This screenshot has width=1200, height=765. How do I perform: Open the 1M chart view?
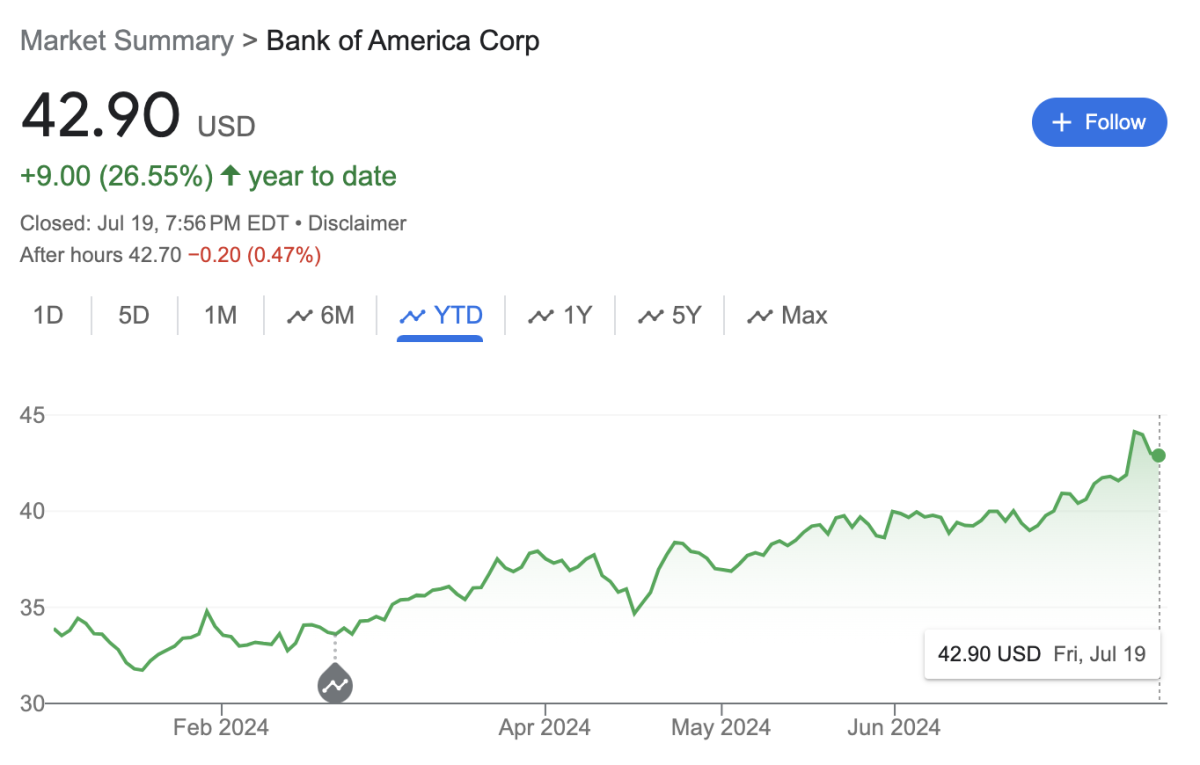pos(219,315)
